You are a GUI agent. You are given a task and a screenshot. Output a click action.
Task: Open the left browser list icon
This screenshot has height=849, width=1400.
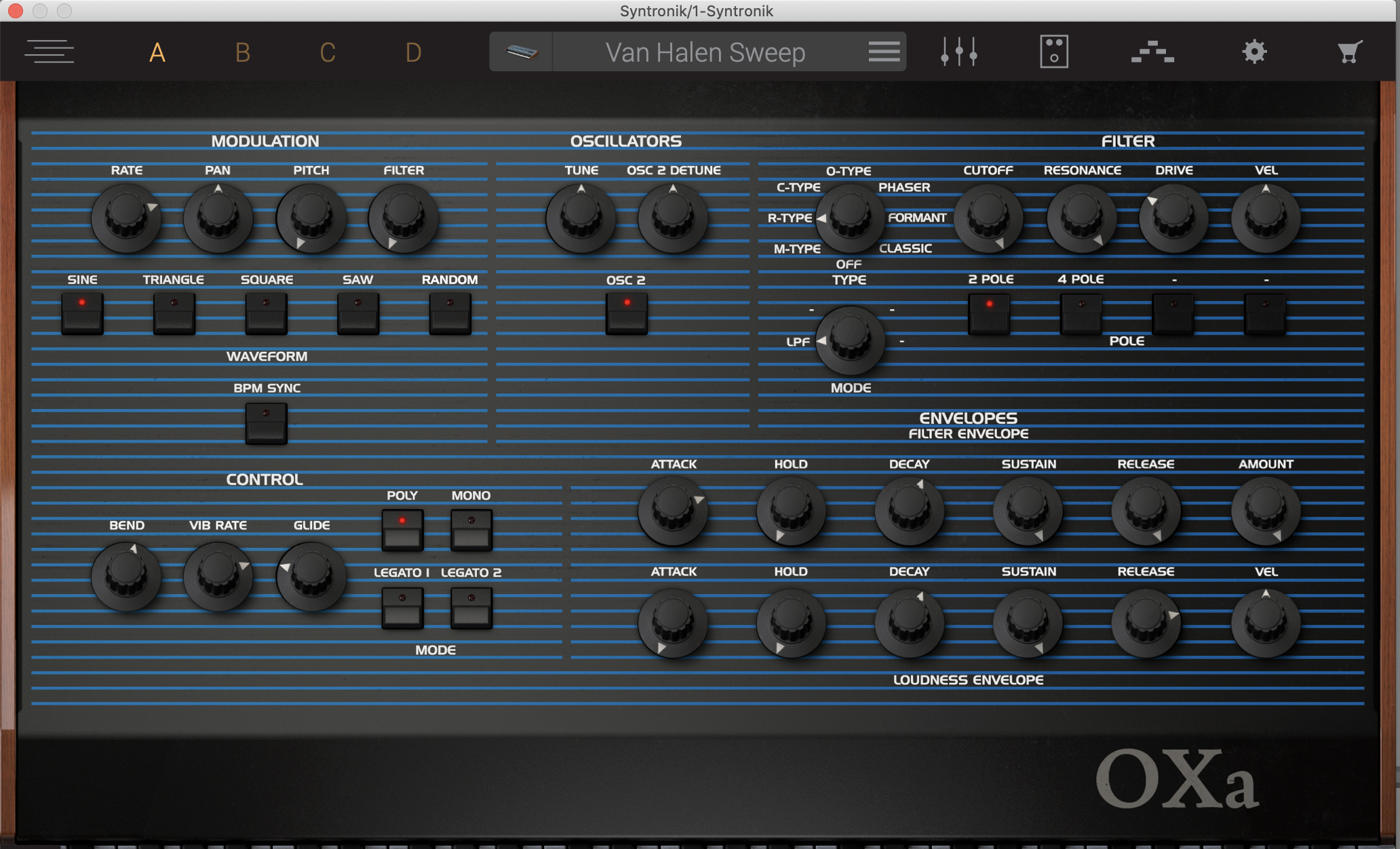click(x=49, y=52)
